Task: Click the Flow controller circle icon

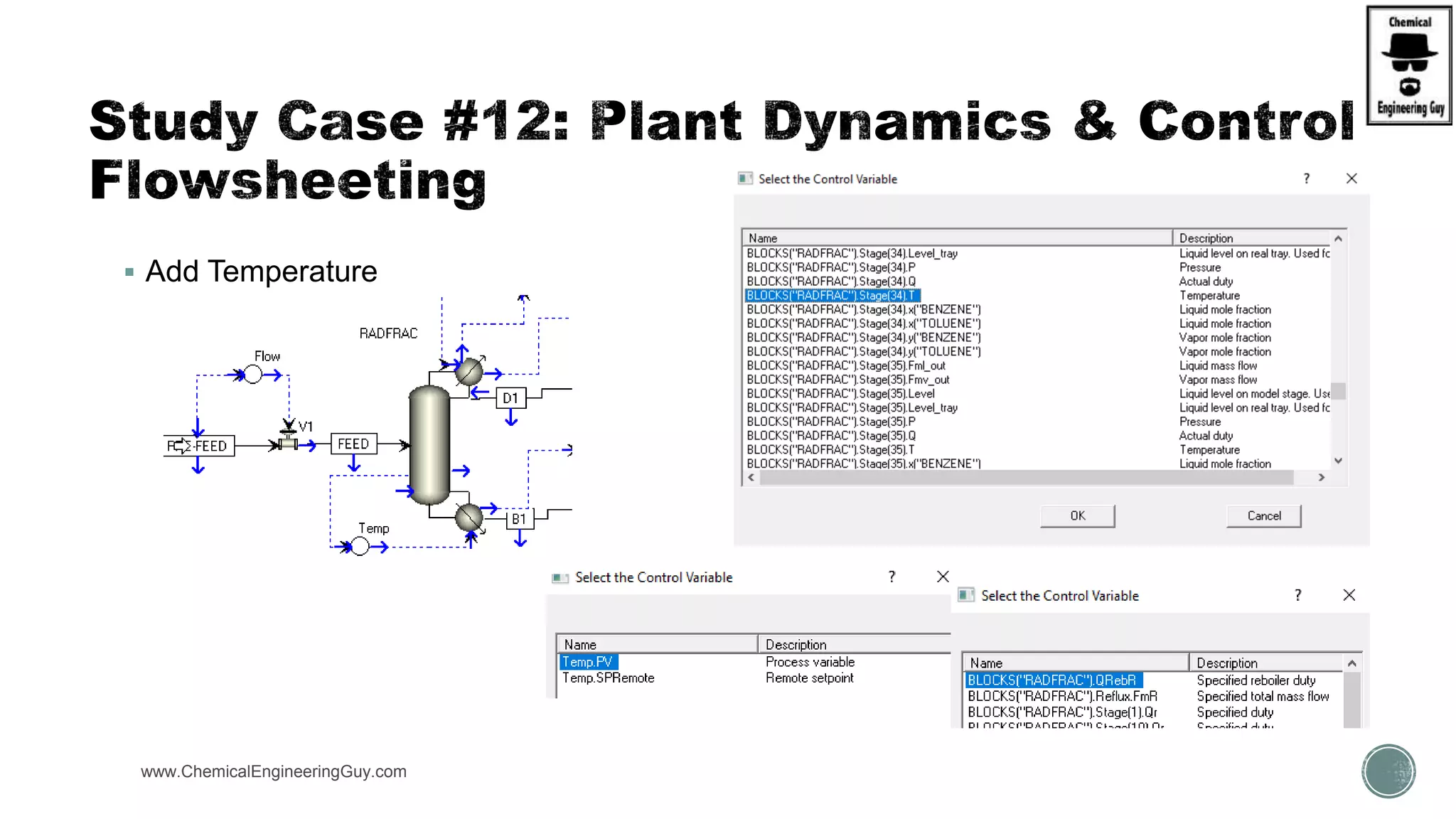Action: coord(253,375)
